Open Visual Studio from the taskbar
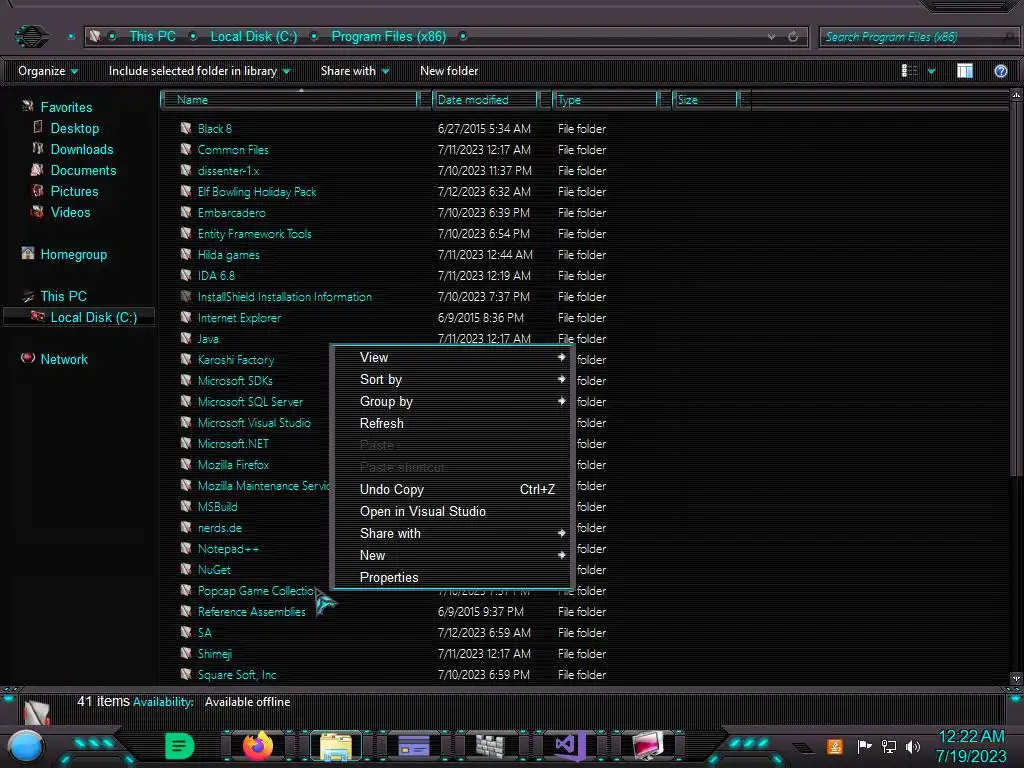 [568, 746]
